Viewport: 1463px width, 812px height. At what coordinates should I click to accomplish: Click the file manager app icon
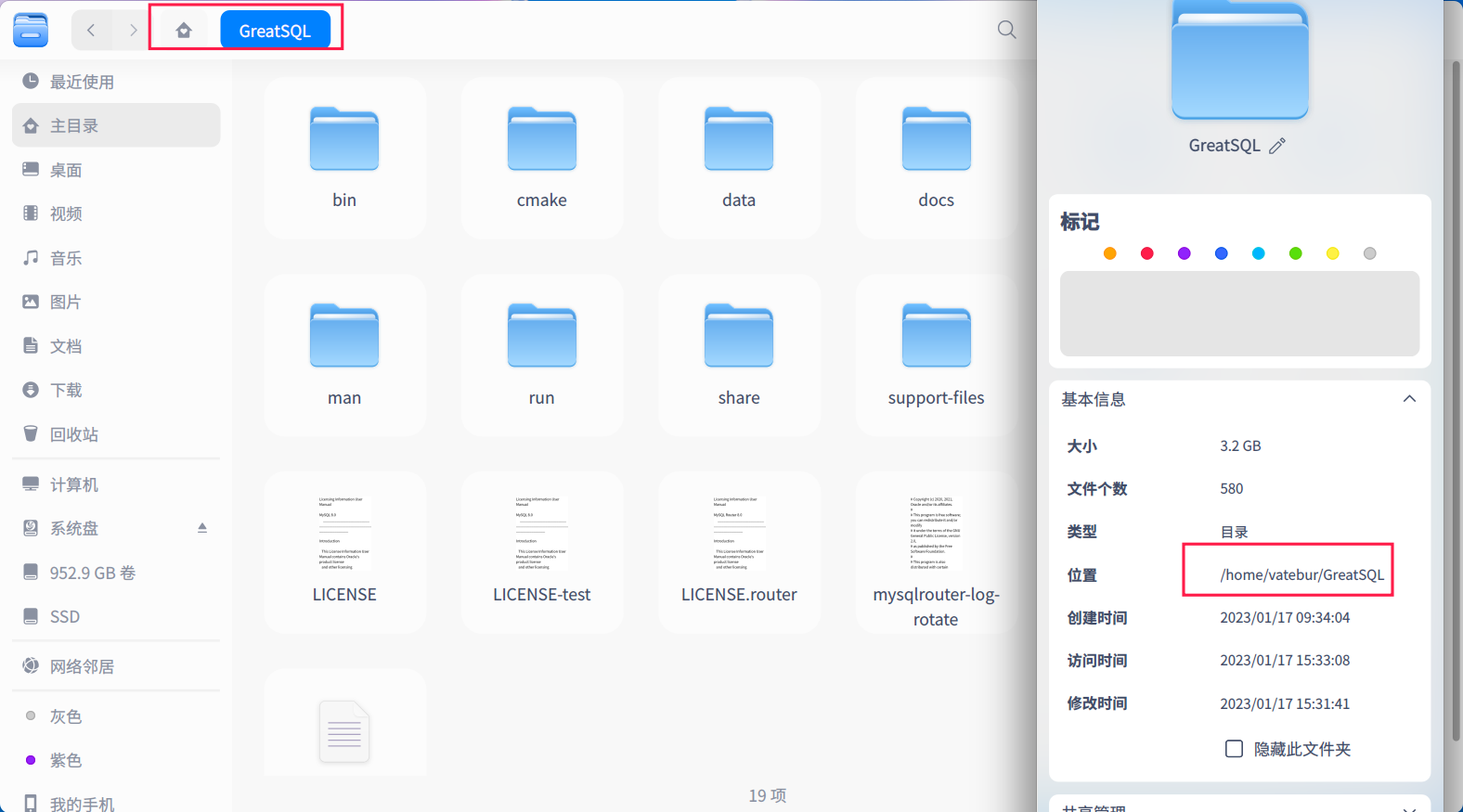31,30
